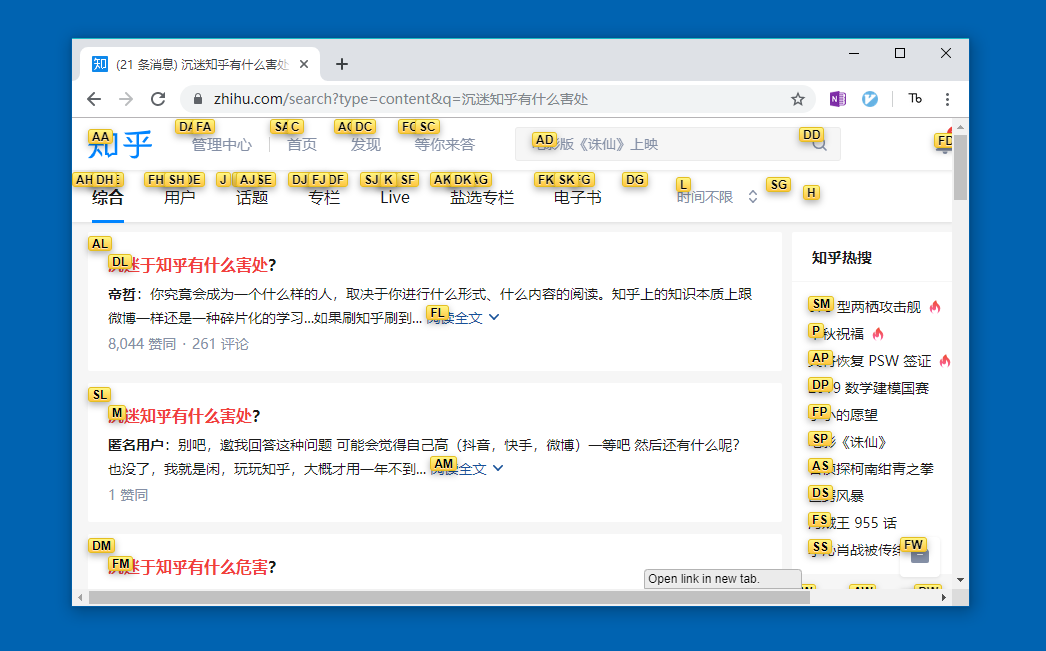This screenshot has width=1046, height=651.
Task: Click the 知乎热搜 heading
Action: pos(842,257)
